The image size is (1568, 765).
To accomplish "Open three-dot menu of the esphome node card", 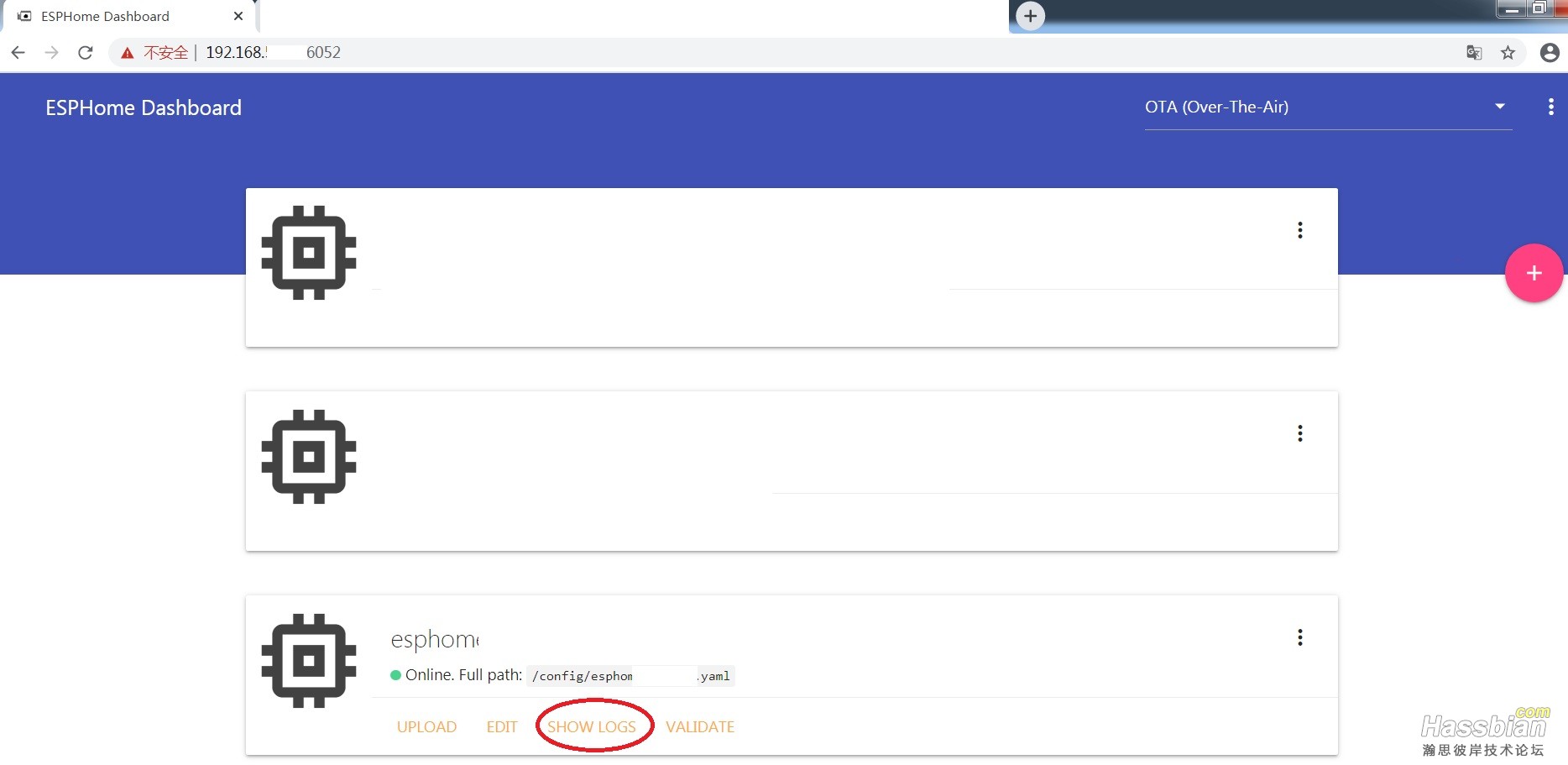I will tap(1300, 637).
